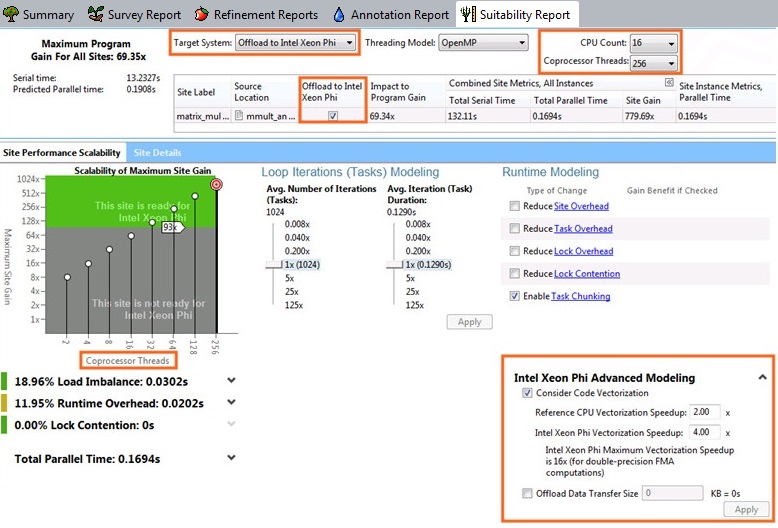Click the Annotation Report droplet icon

[339, 14]
